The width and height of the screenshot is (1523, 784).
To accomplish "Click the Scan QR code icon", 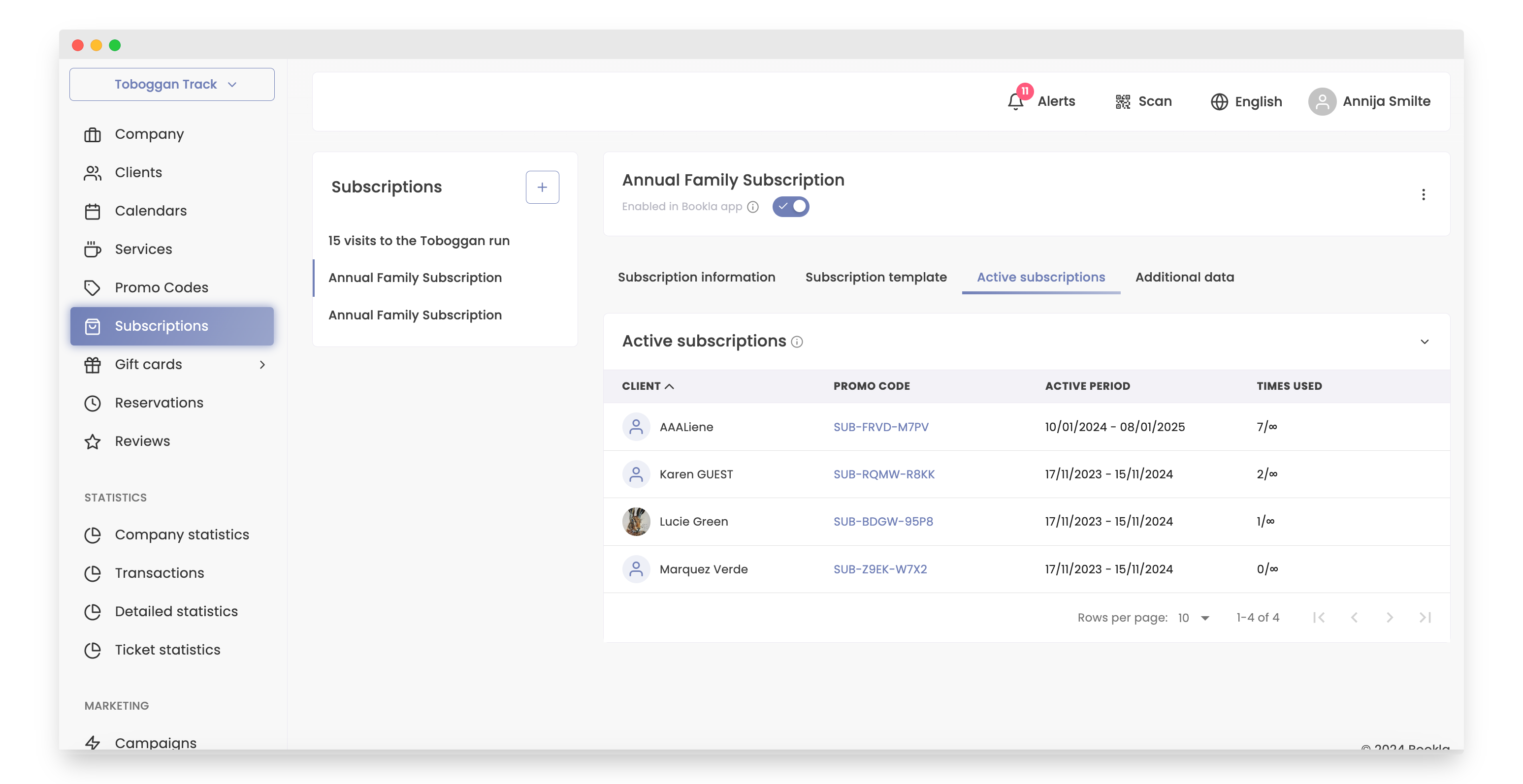I will click(1122, 101).
